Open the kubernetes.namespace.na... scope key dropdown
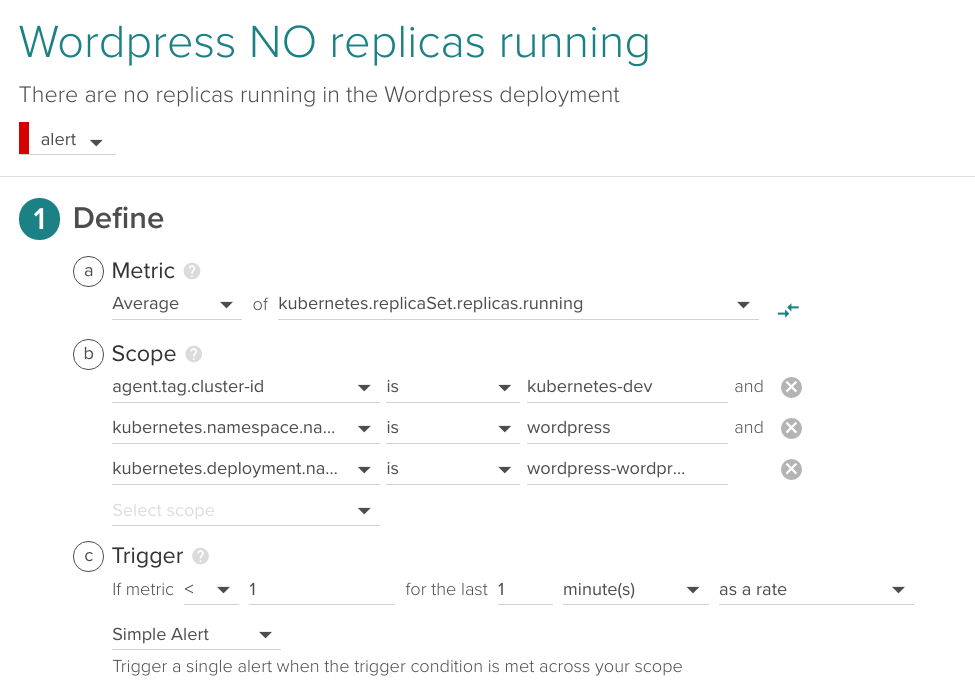 [245, 428]
